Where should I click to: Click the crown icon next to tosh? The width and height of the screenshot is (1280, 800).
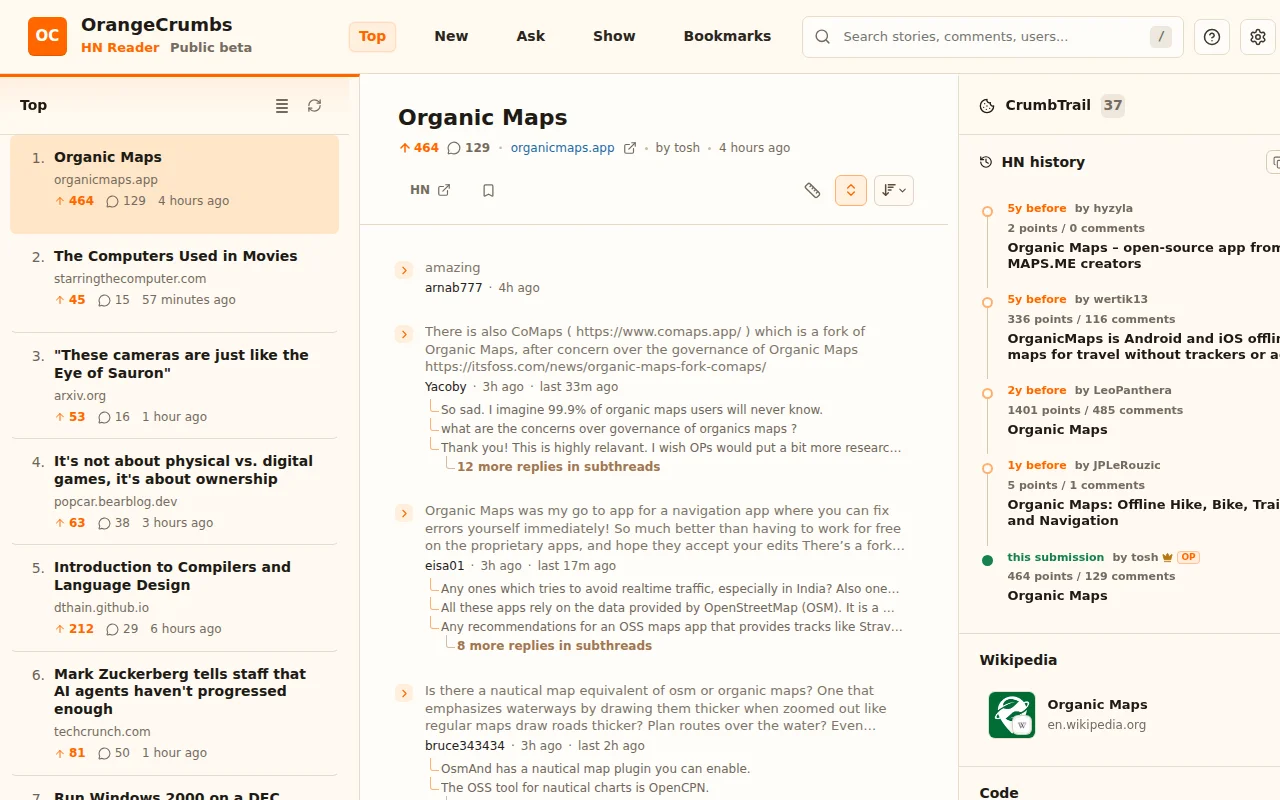point(1167,557)
